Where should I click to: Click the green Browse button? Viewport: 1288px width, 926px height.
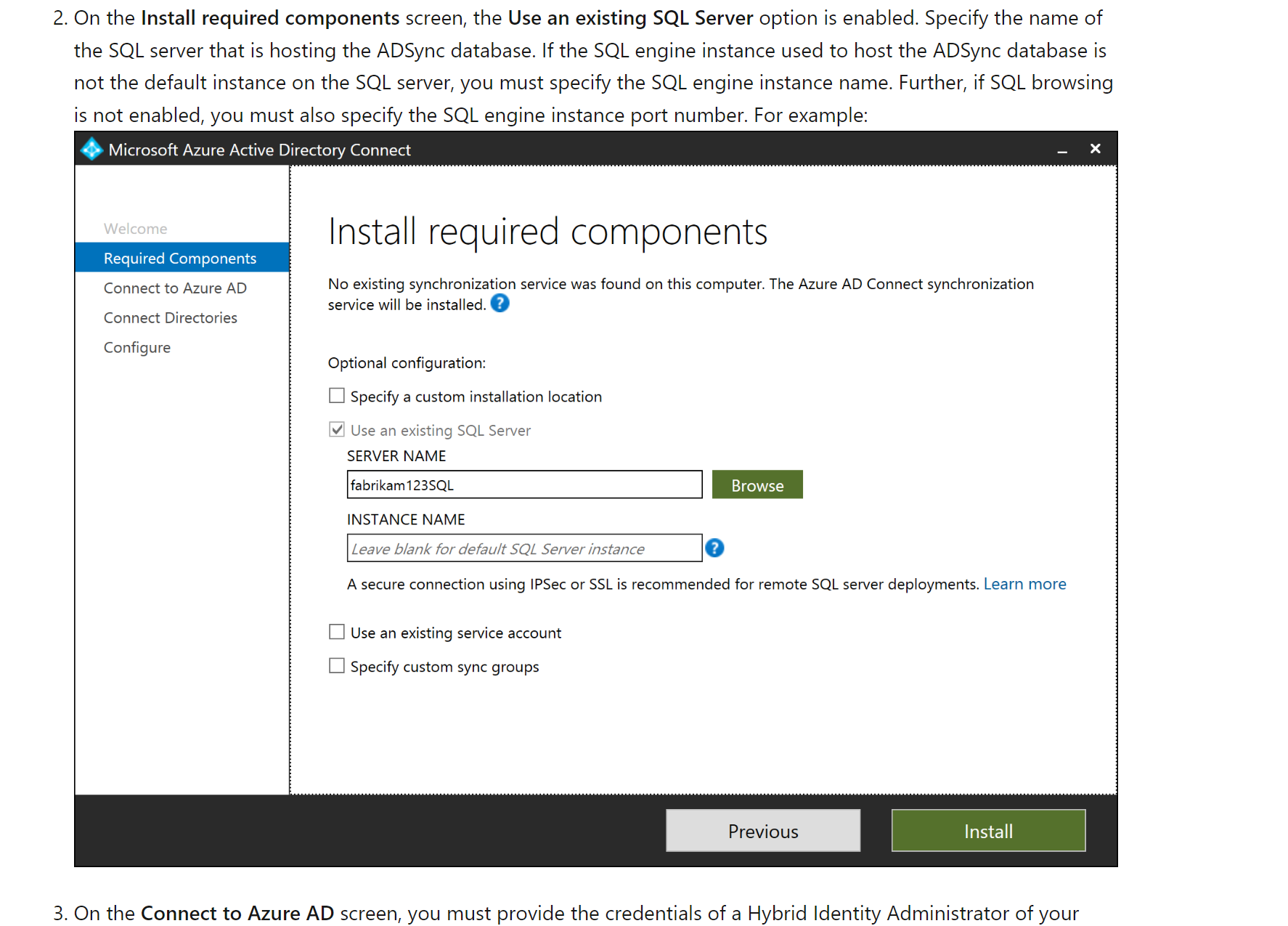pos(757,485)
